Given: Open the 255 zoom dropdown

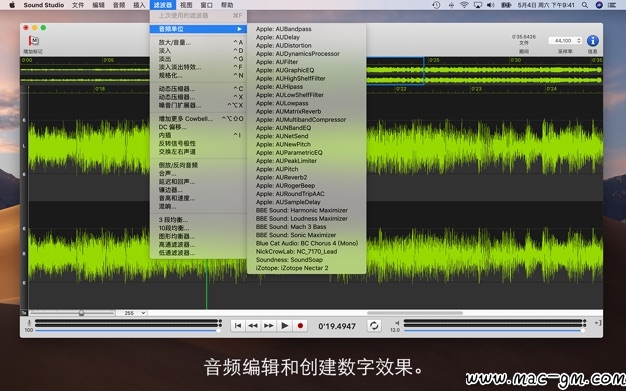Looking at the screenshot, I should [x=131, y=313].
